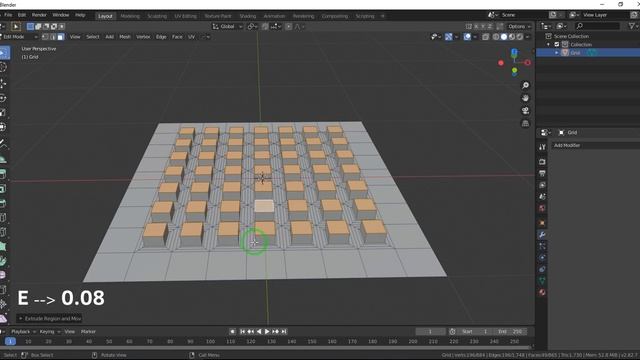Screen dimensions: 640x360
Task: Toggle X-ray display in viewport header
Action: coord(485,37)
